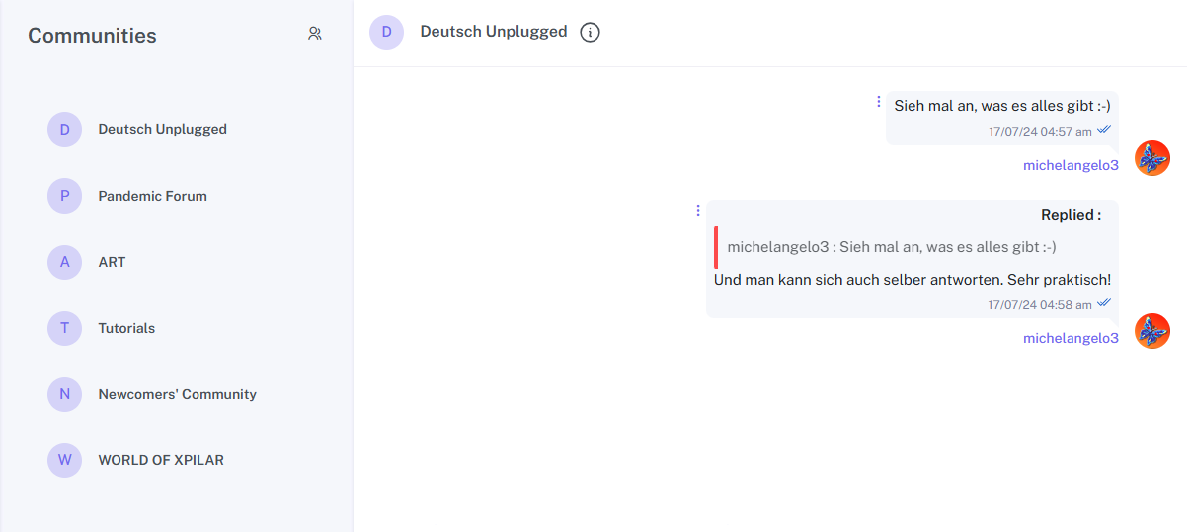Viewport: 1191px width, 532px height.
Task: Click michelangelo3 username under first message
Action: click(1070, 165)
